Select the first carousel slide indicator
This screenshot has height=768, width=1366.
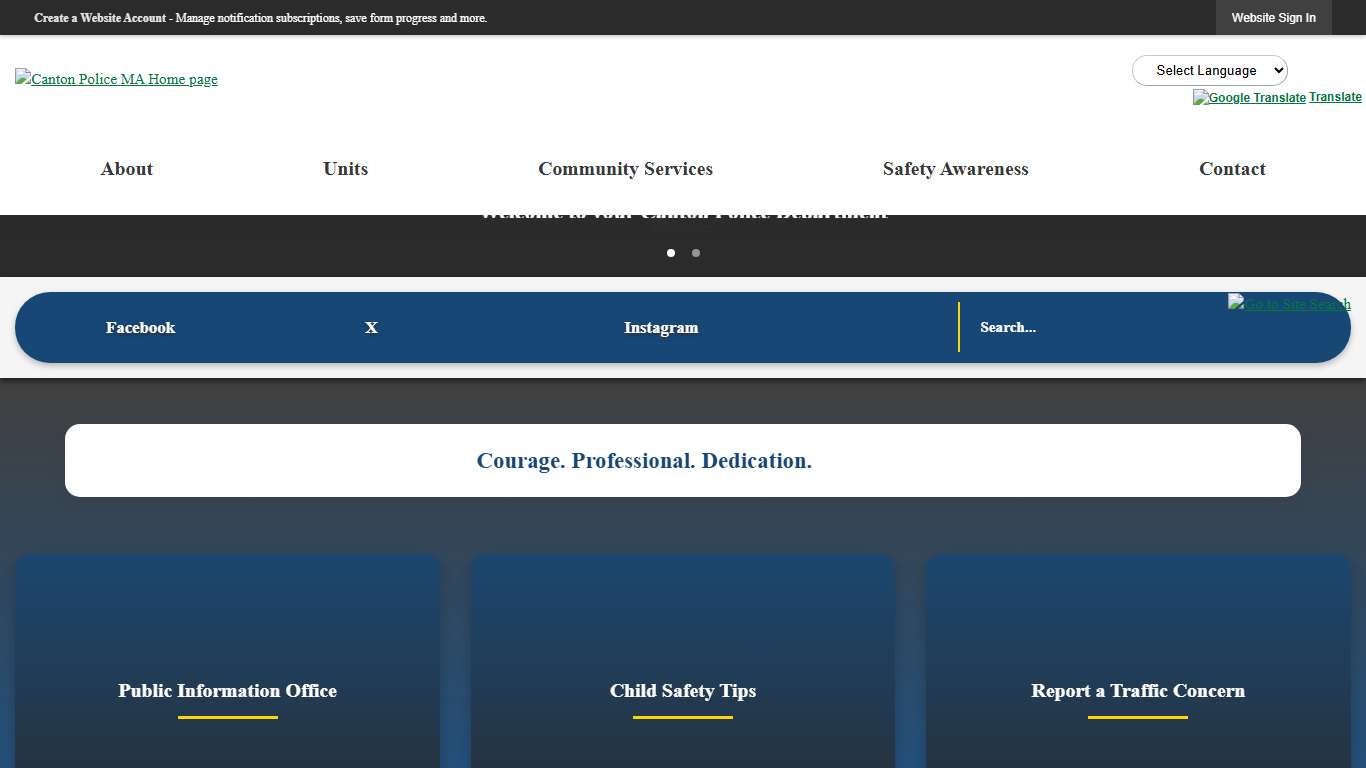[671, 253]
